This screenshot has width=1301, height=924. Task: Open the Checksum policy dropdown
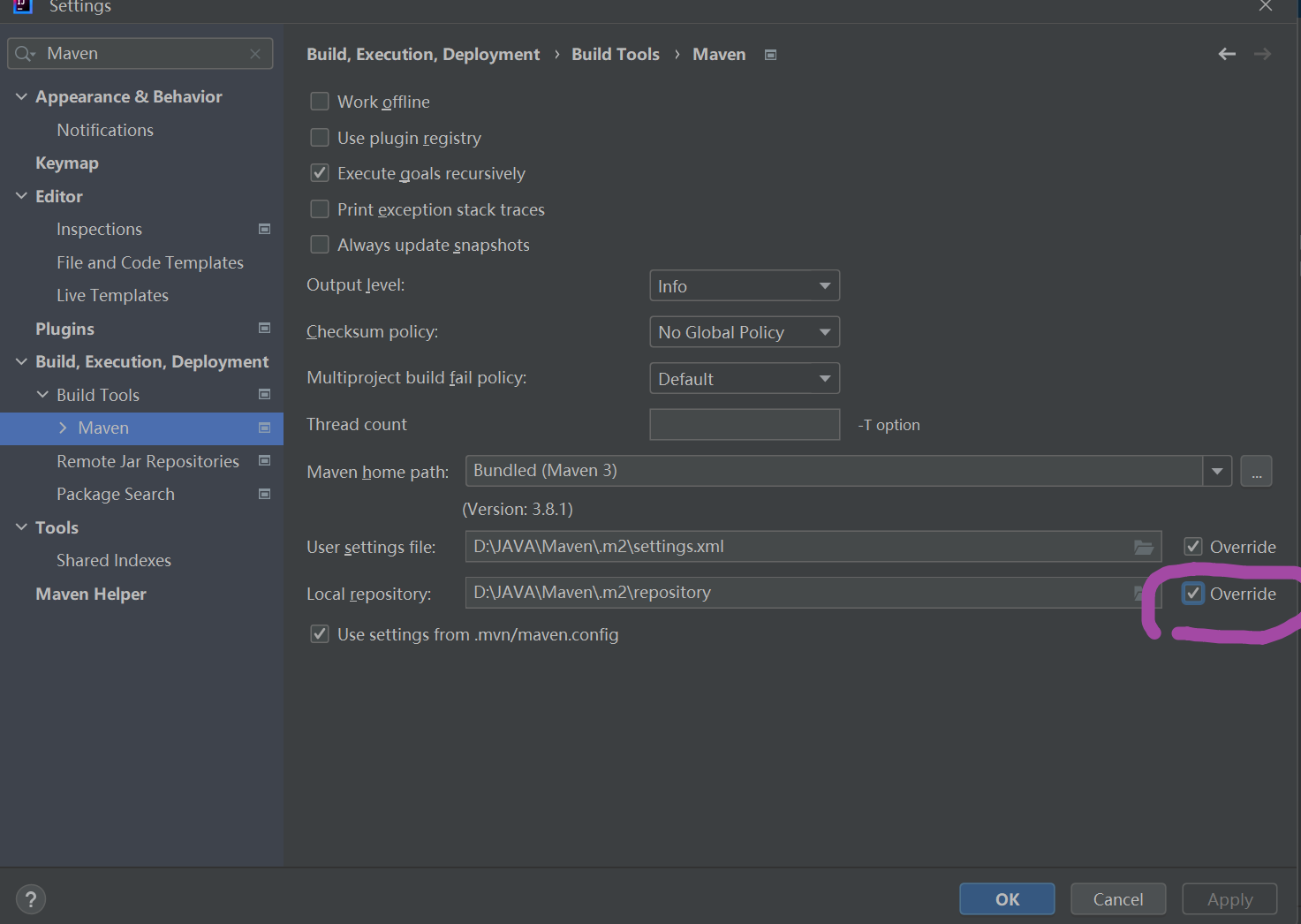point(744,332)
